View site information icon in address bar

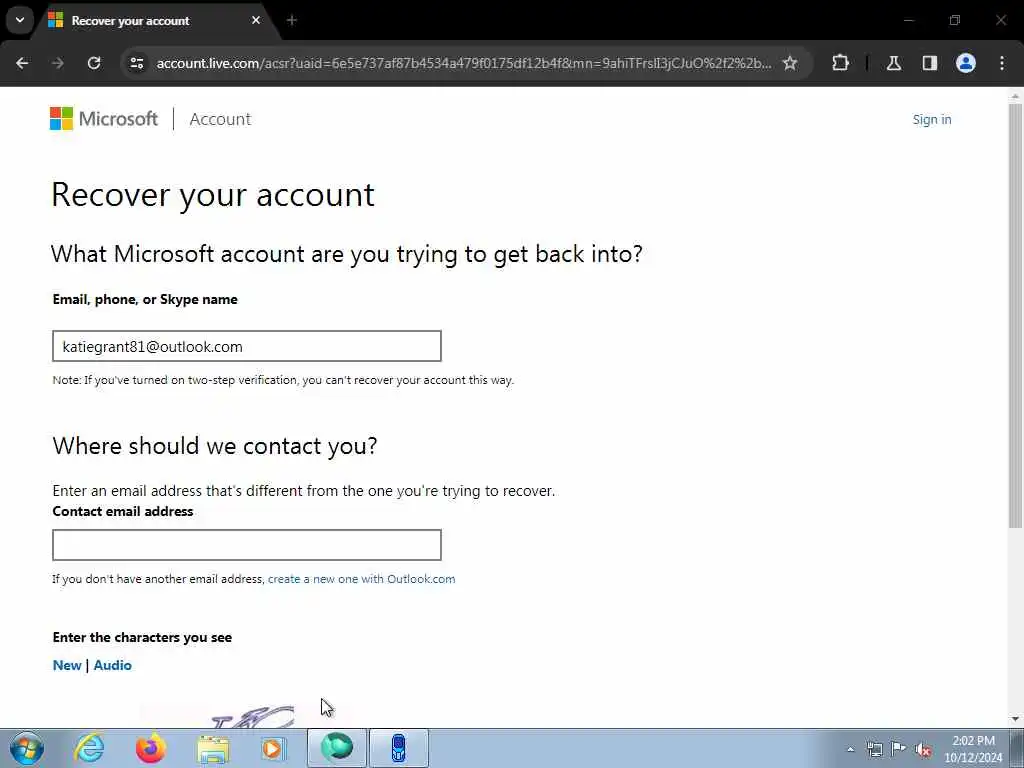coord(136,63)
